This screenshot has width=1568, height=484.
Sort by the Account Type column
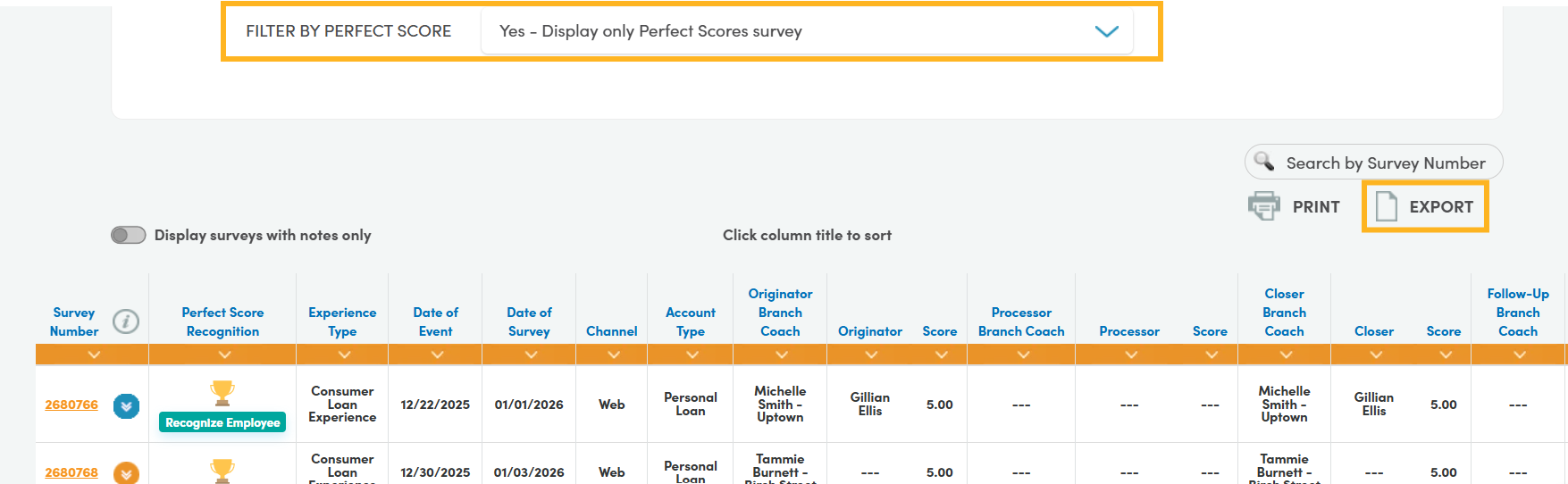[x=690, y=321]
